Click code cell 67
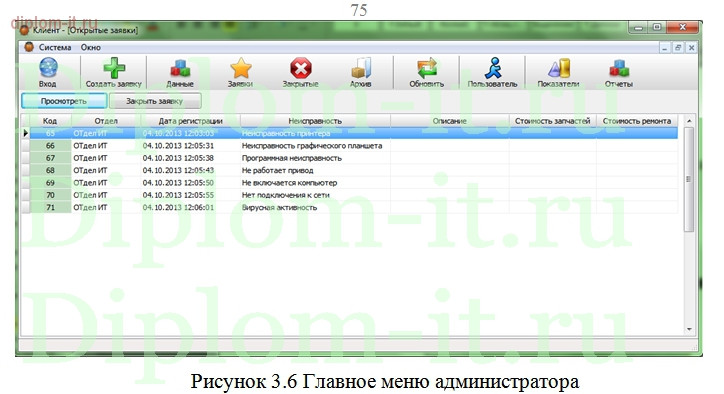The image size is (724, 394). 50,158
